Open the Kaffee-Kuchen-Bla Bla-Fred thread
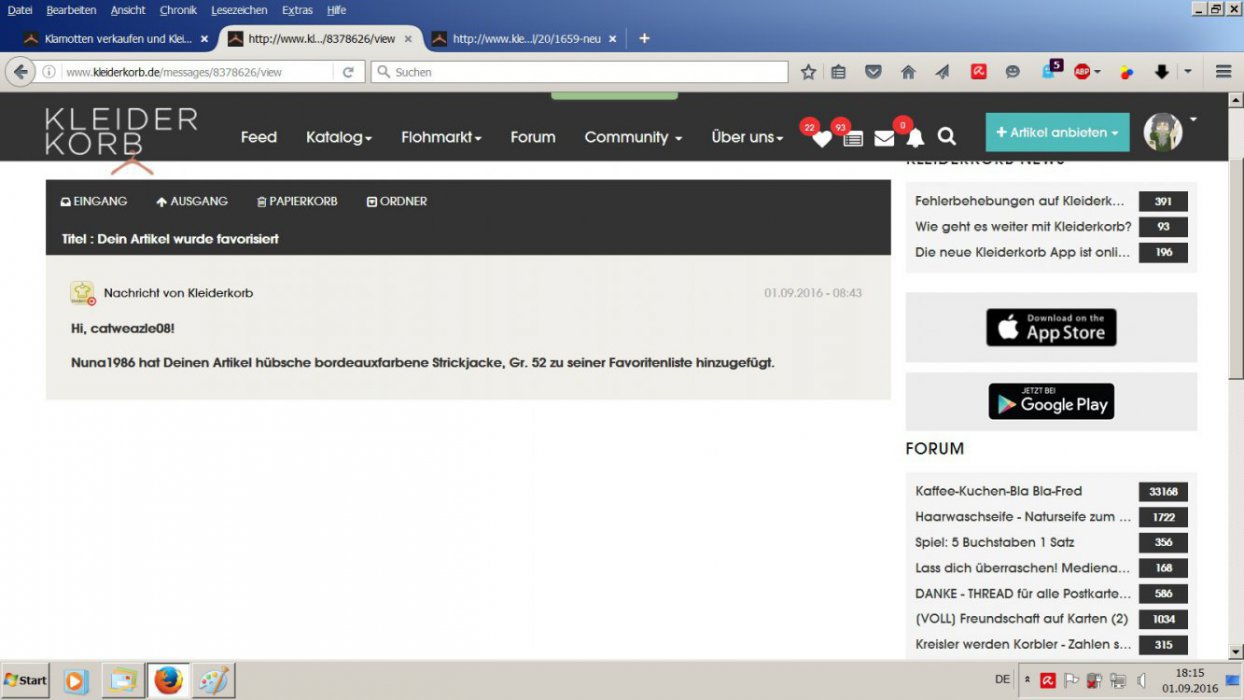This screenshot has width=1244, height=700. (x=998, y=491)
